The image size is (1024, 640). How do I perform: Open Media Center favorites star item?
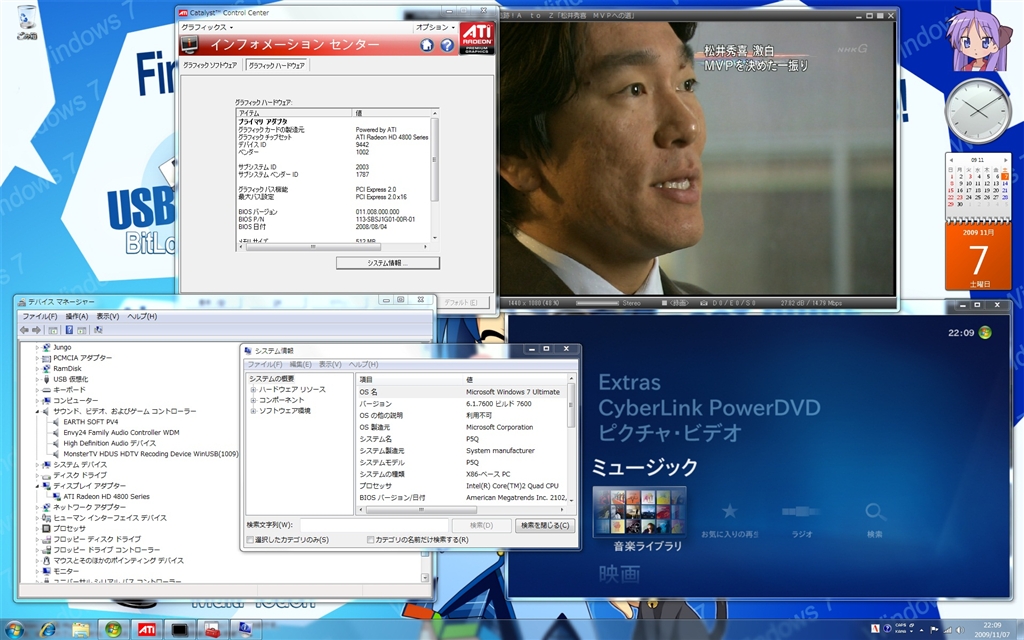(x=729, y=520)
